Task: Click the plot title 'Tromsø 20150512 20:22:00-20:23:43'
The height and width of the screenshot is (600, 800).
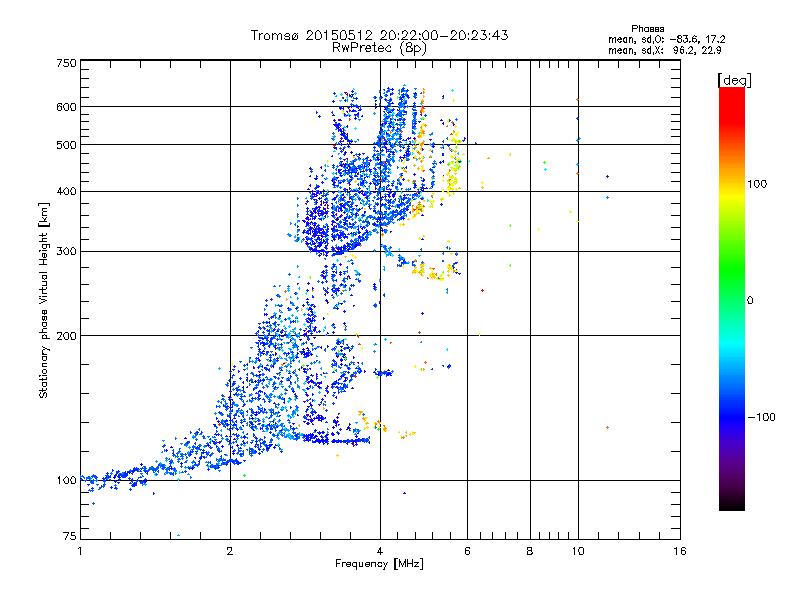Action: coord(379,35)
